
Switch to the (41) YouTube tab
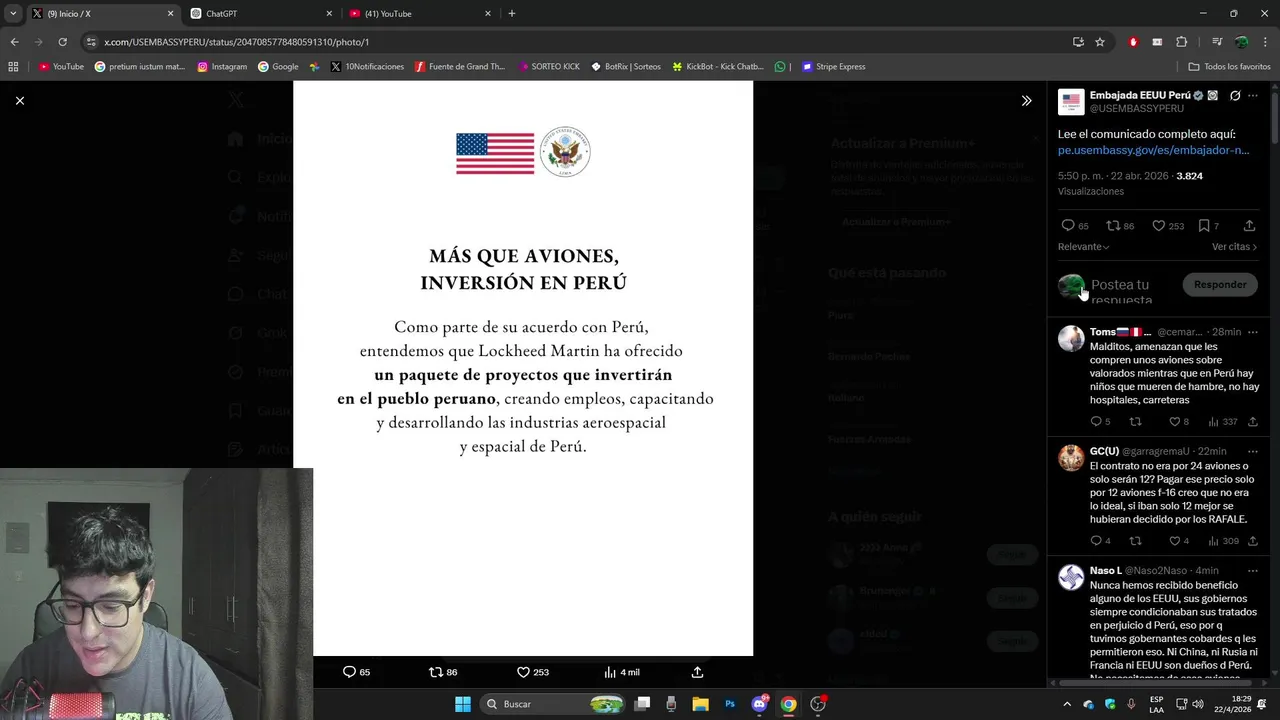418,14
